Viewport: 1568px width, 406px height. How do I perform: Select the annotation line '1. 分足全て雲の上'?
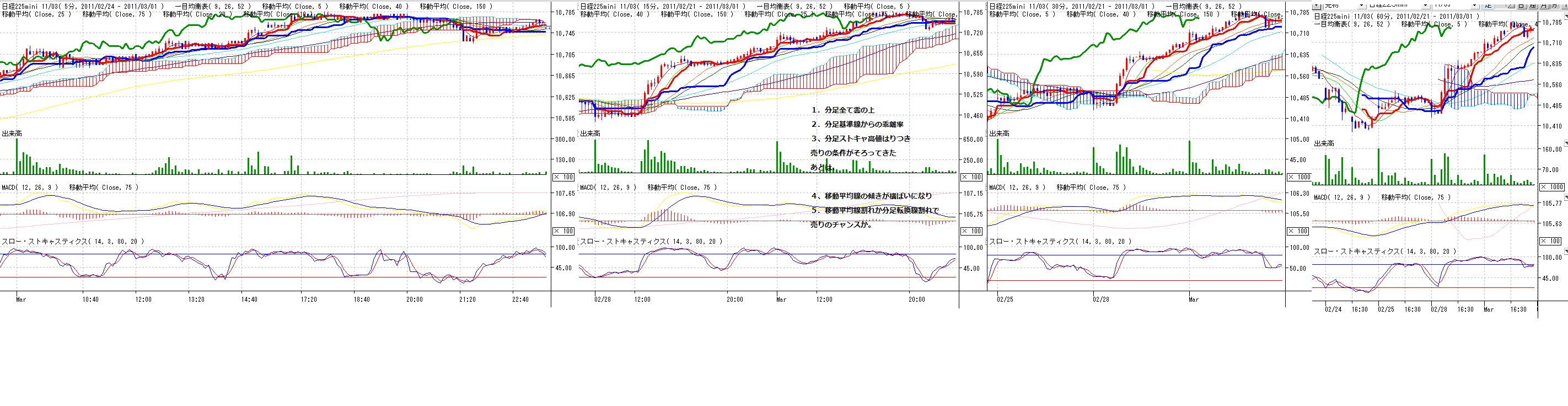[842, 110]
